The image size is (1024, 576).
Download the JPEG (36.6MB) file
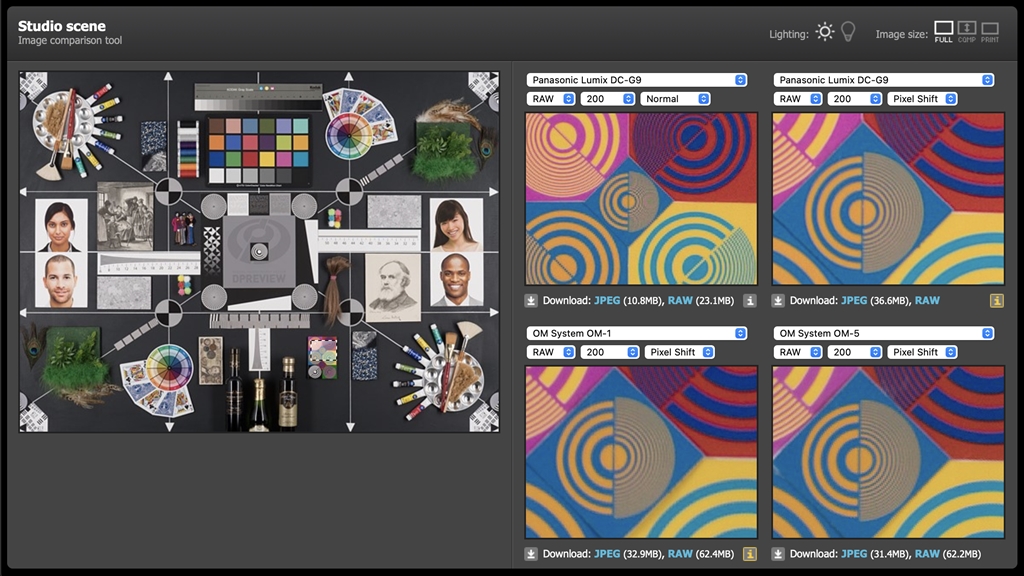coord(854,300)
